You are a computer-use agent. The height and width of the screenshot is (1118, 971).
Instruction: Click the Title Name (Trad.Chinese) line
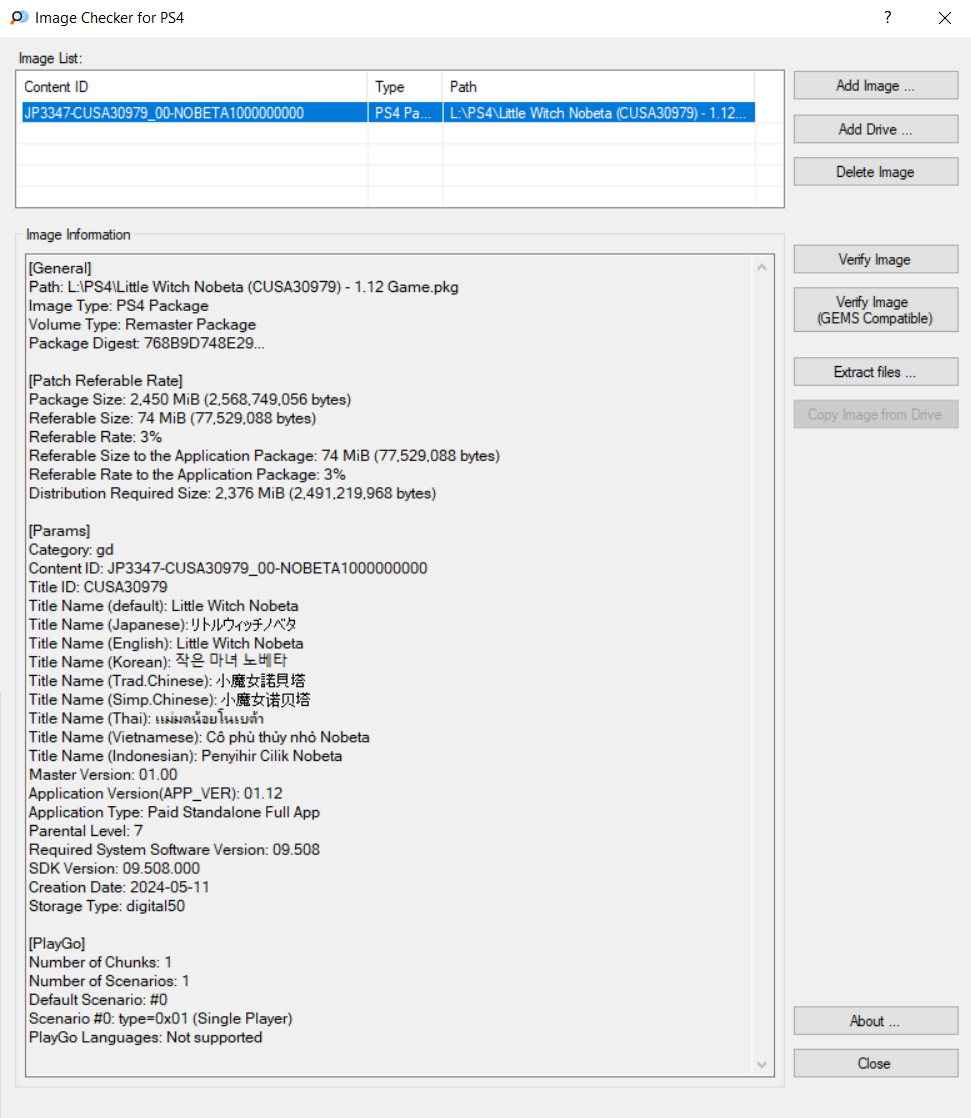pyautogui.click(x=168, y=681)
